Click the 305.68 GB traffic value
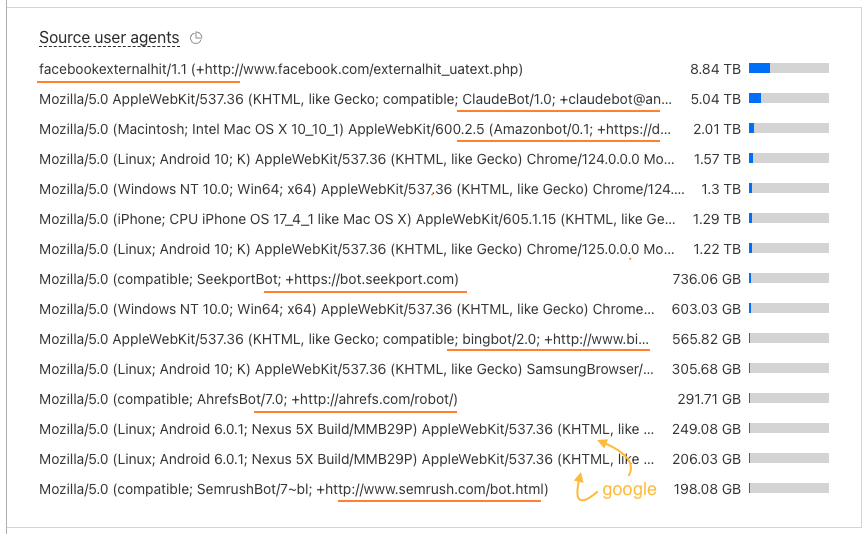 click(x=706, y=369)
